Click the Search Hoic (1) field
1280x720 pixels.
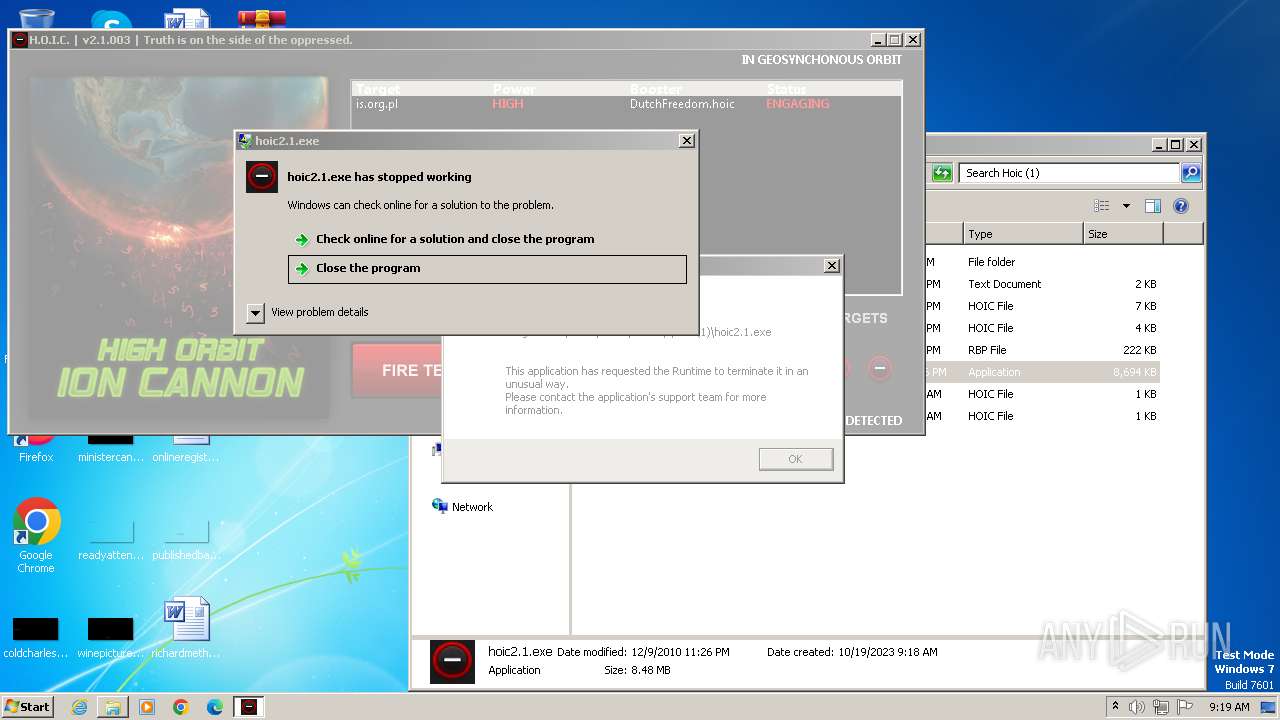click(x=1068, y=173)
